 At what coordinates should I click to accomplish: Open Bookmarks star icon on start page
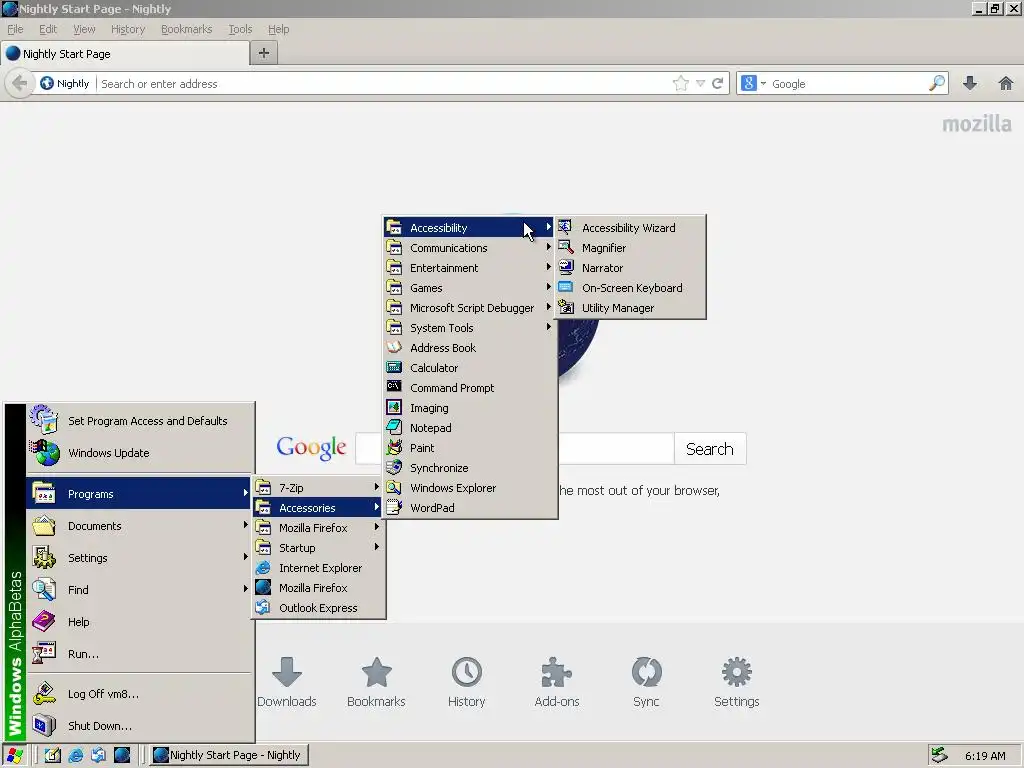coord(377,672)
